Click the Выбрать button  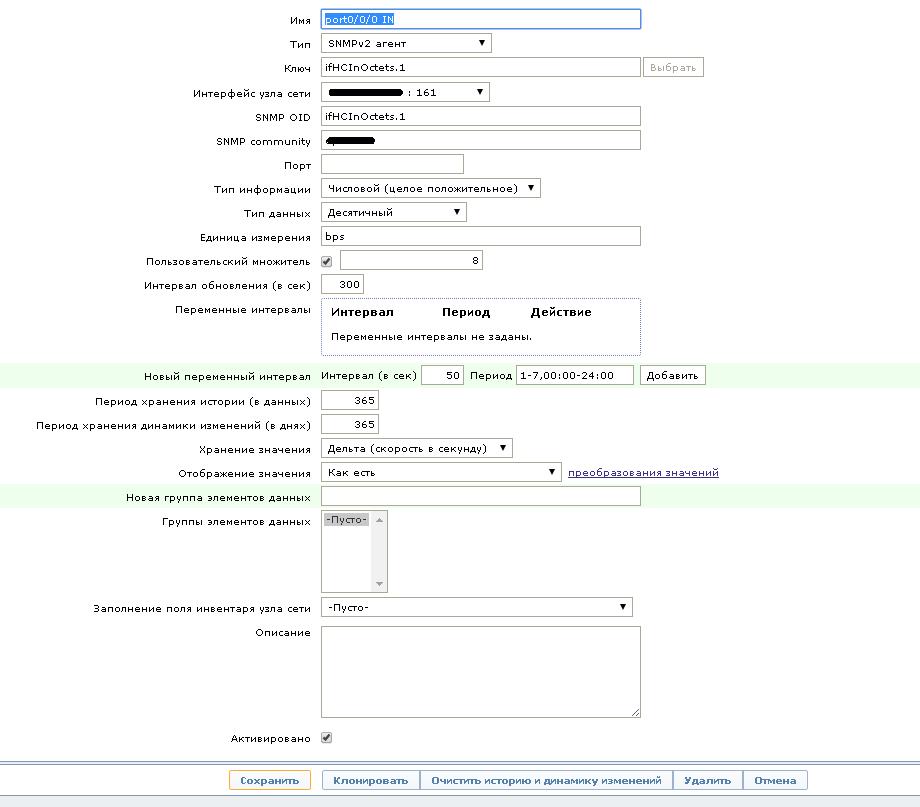click(x=673, y=67)
